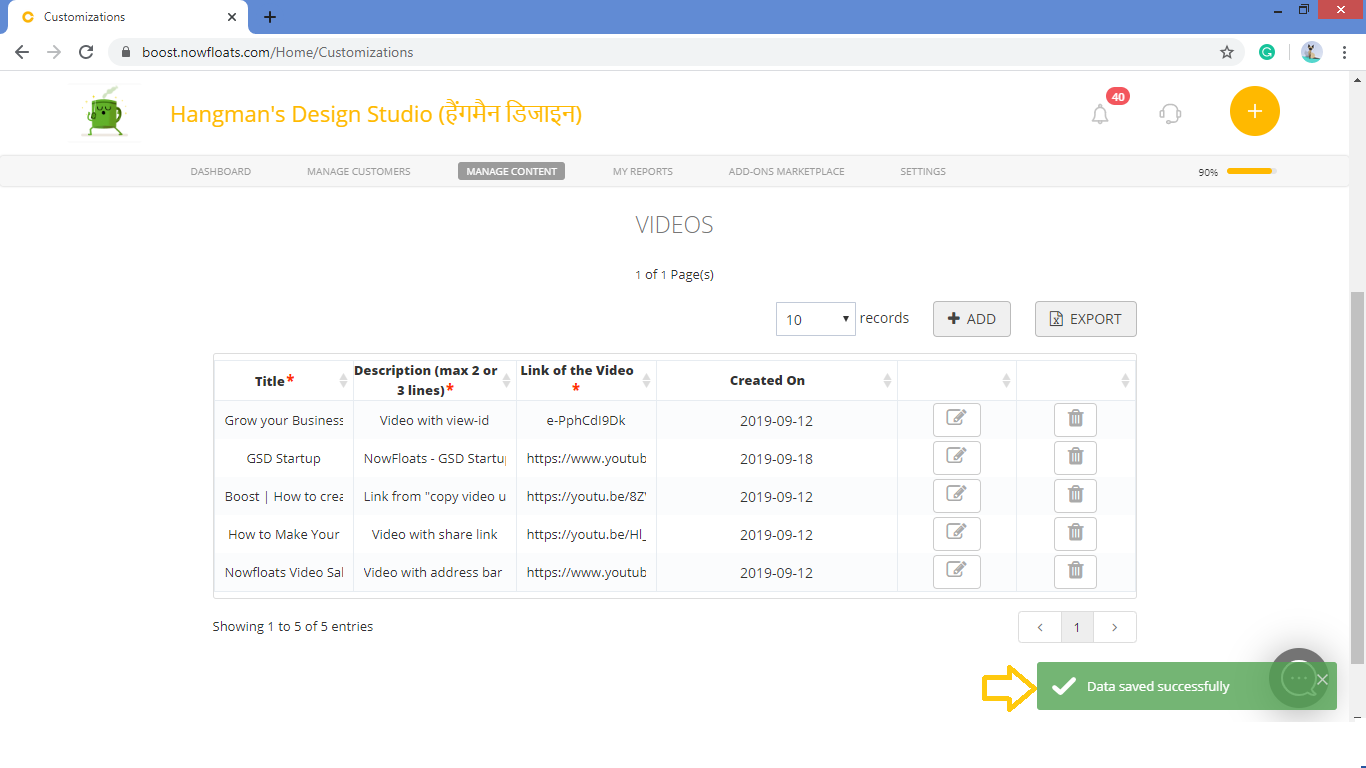Screen dimensions: 1366x768
Task: Toggle sort on Link of the Video column
Action: point(648,380)
